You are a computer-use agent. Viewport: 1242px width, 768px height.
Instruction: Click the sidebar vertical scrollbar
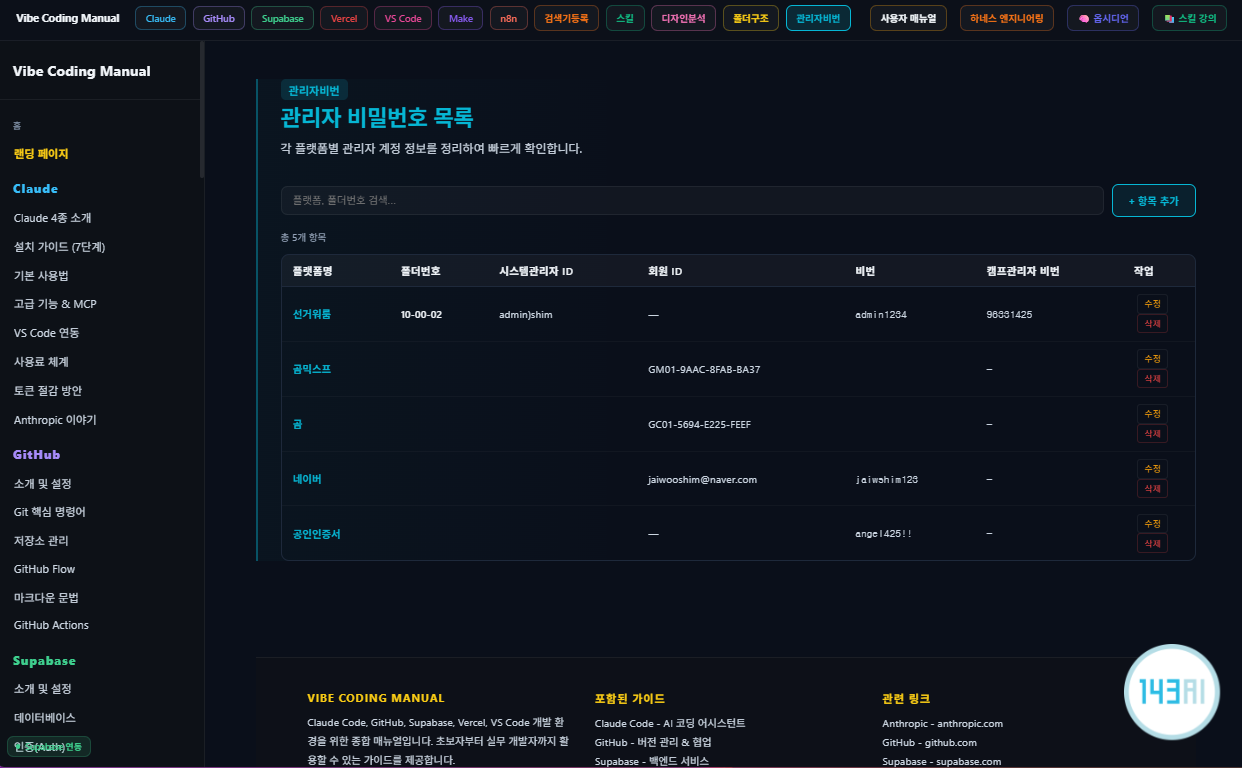pyautogui.click(x=202, y=110)
